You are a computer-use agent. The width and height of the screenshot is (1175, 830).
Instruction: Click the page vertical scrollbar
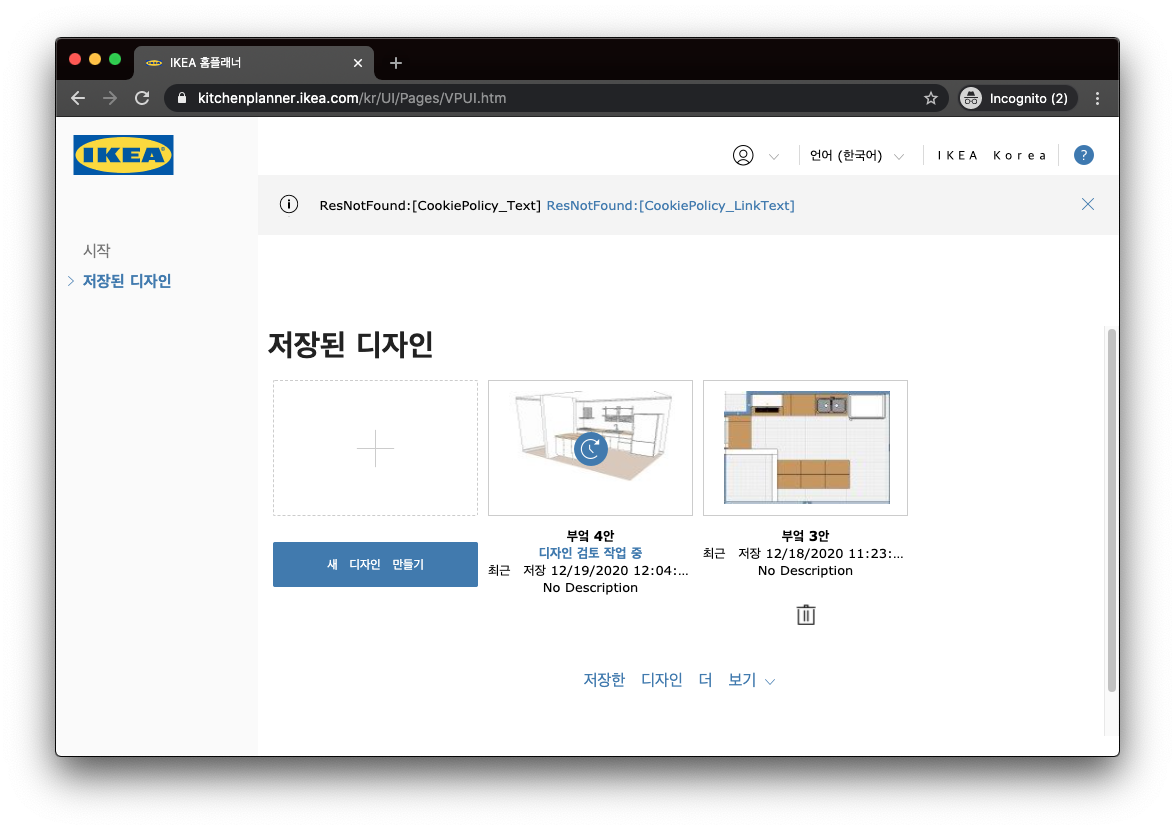click(1112, 509)
